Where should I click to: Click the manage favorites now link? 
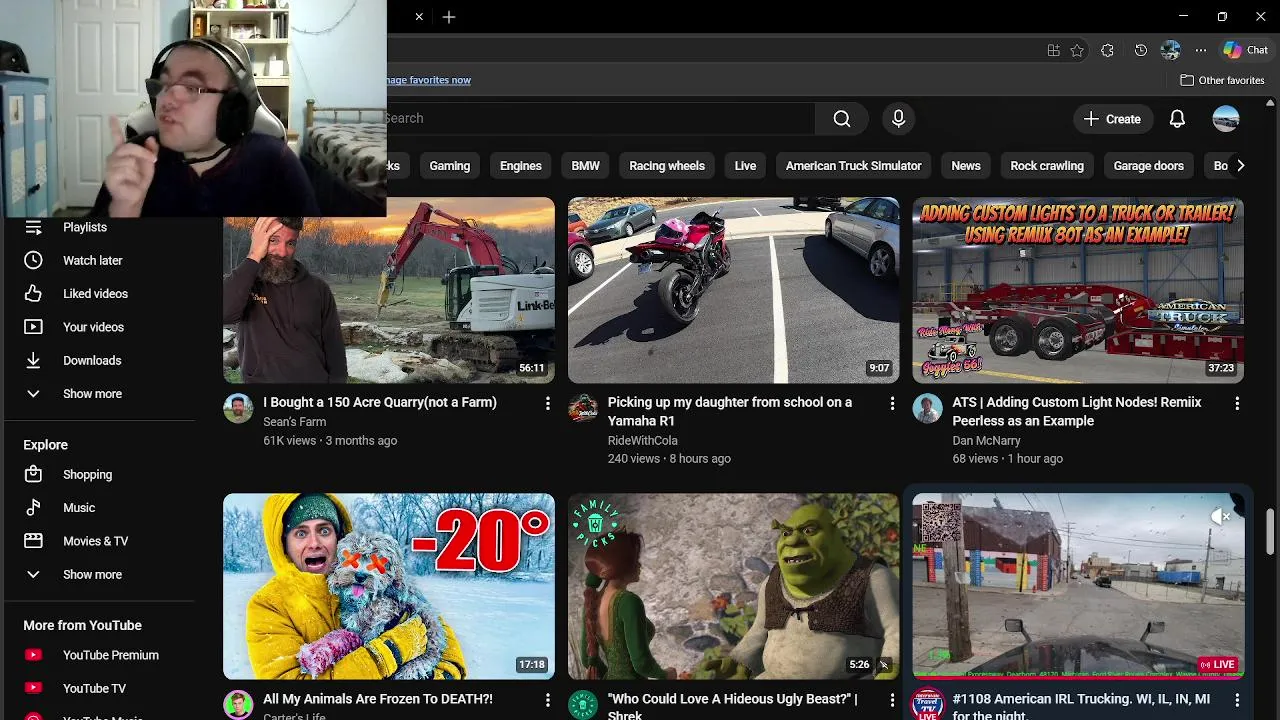coord(428,80)
